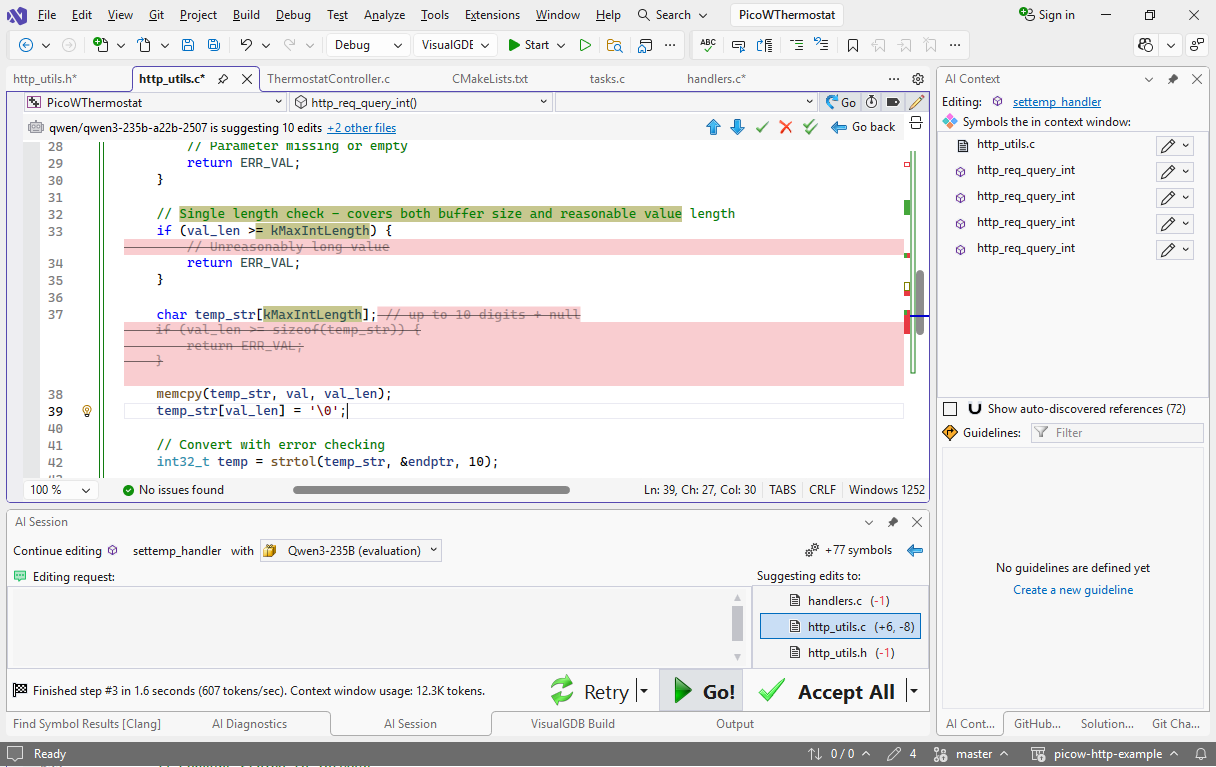Image resolution: width=1216 pixels, height=767 pixels.
Task: Click the Guidelines Filter input field
Action: [x=1116, y=433]
